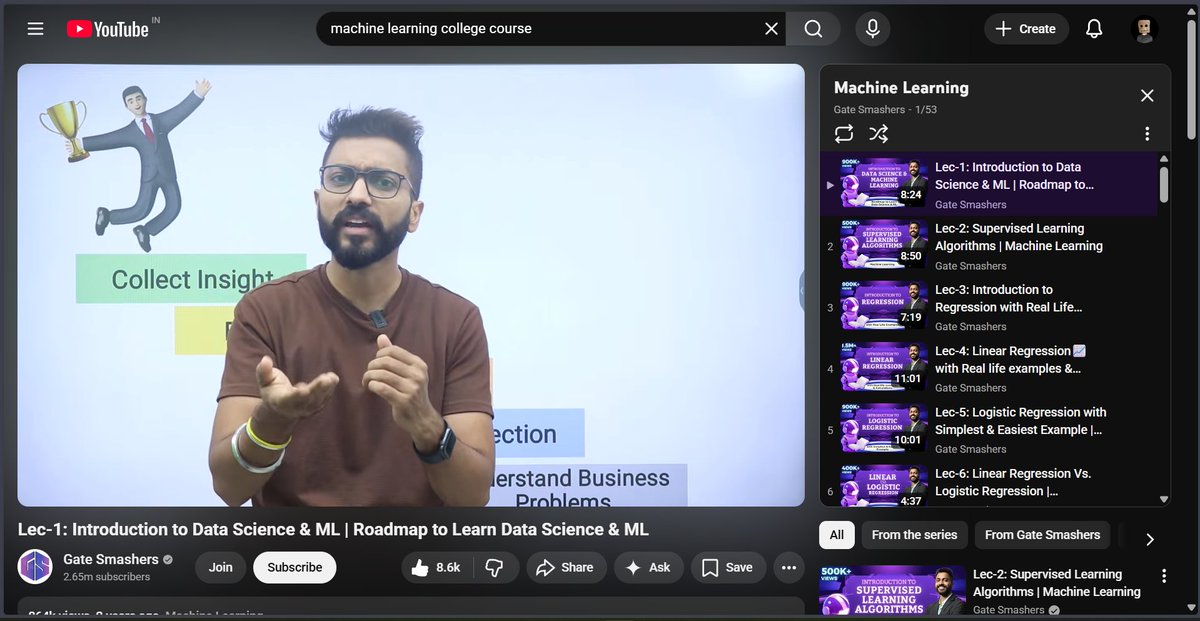Like the video with thumbs up
Viewport: 1200px width, 621px height.
tap(436, 567)
